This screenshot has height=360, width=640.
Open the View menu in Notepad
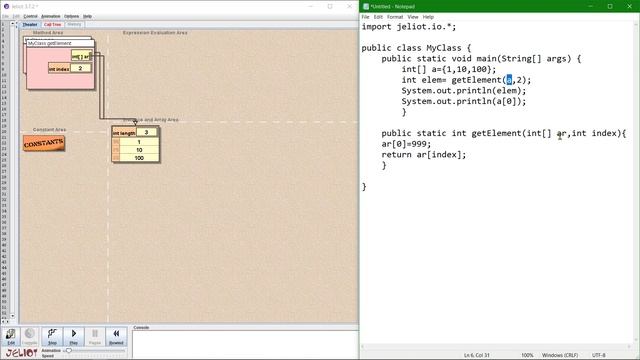(x=413, y=17)
